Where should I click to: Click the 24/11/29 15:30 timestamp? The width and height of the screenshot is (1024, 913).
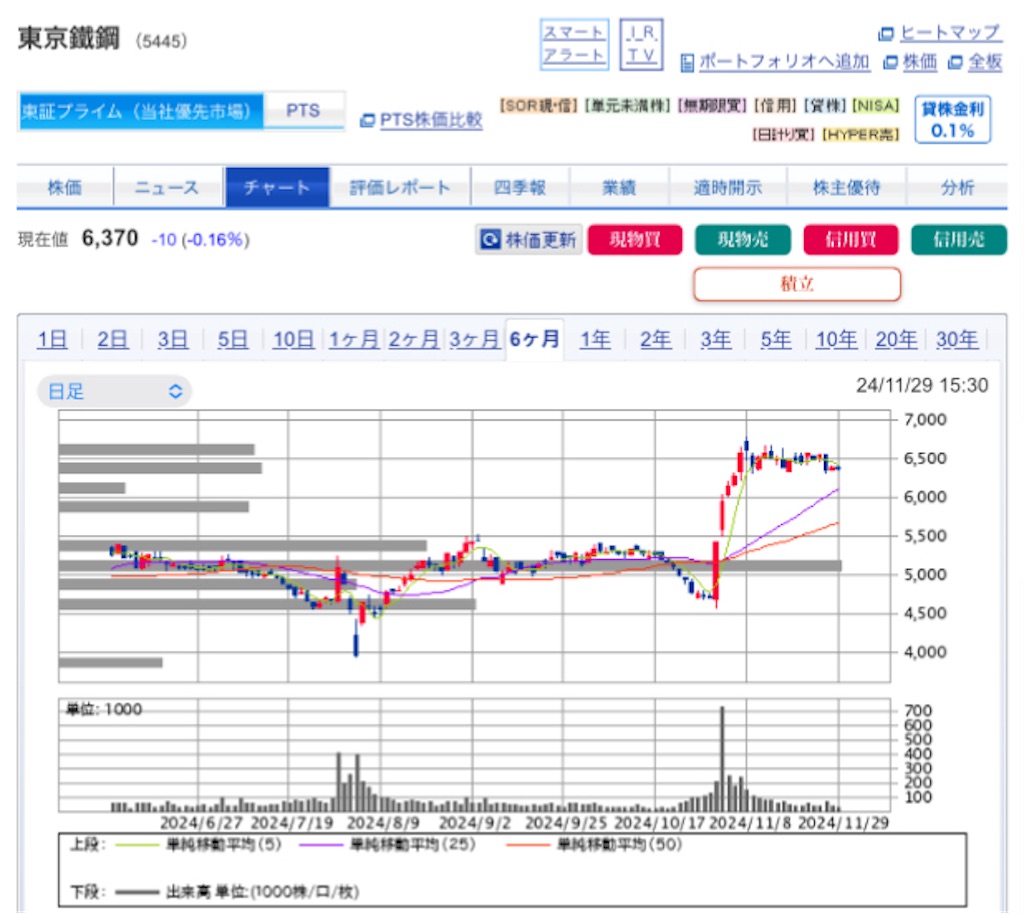922,385
